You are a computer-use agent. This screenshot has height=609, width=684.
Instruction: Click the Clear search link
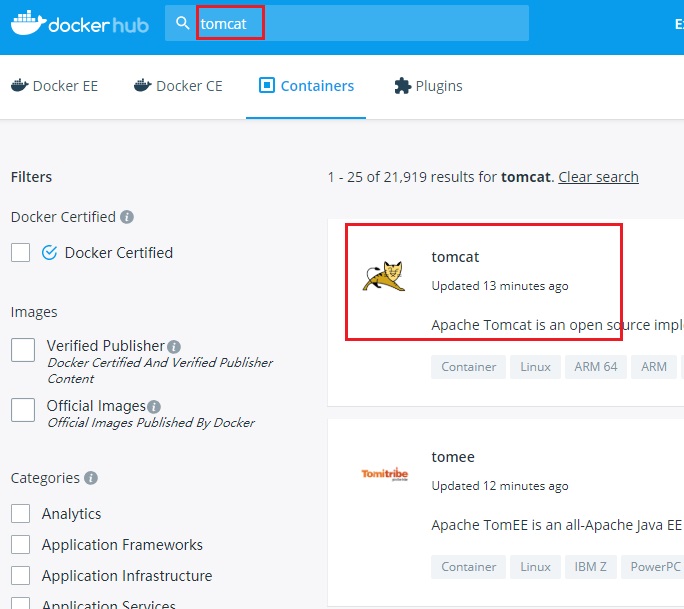598,177
